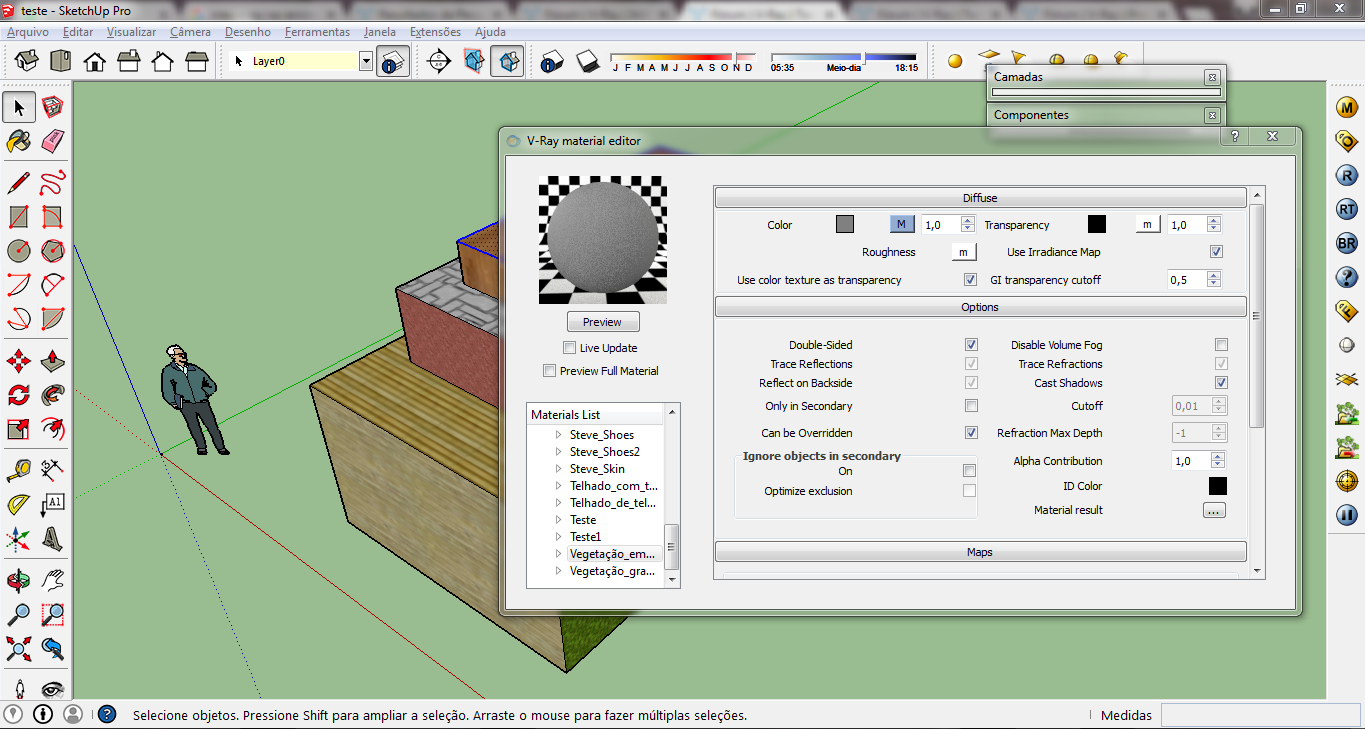
Task: Enable Preview Full Material
Action: tap(549, 371)
